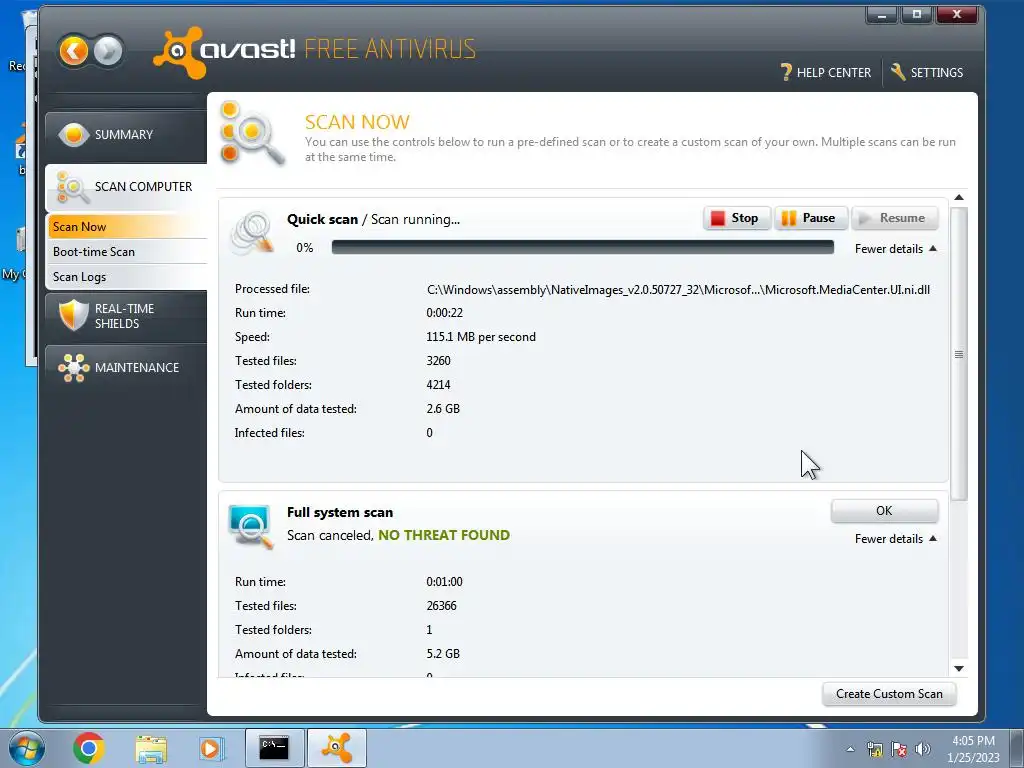This screenshot has width=1024, height=768.
Task: Click the Real-Time Shields shield icon
Action: tap(73, 315)
